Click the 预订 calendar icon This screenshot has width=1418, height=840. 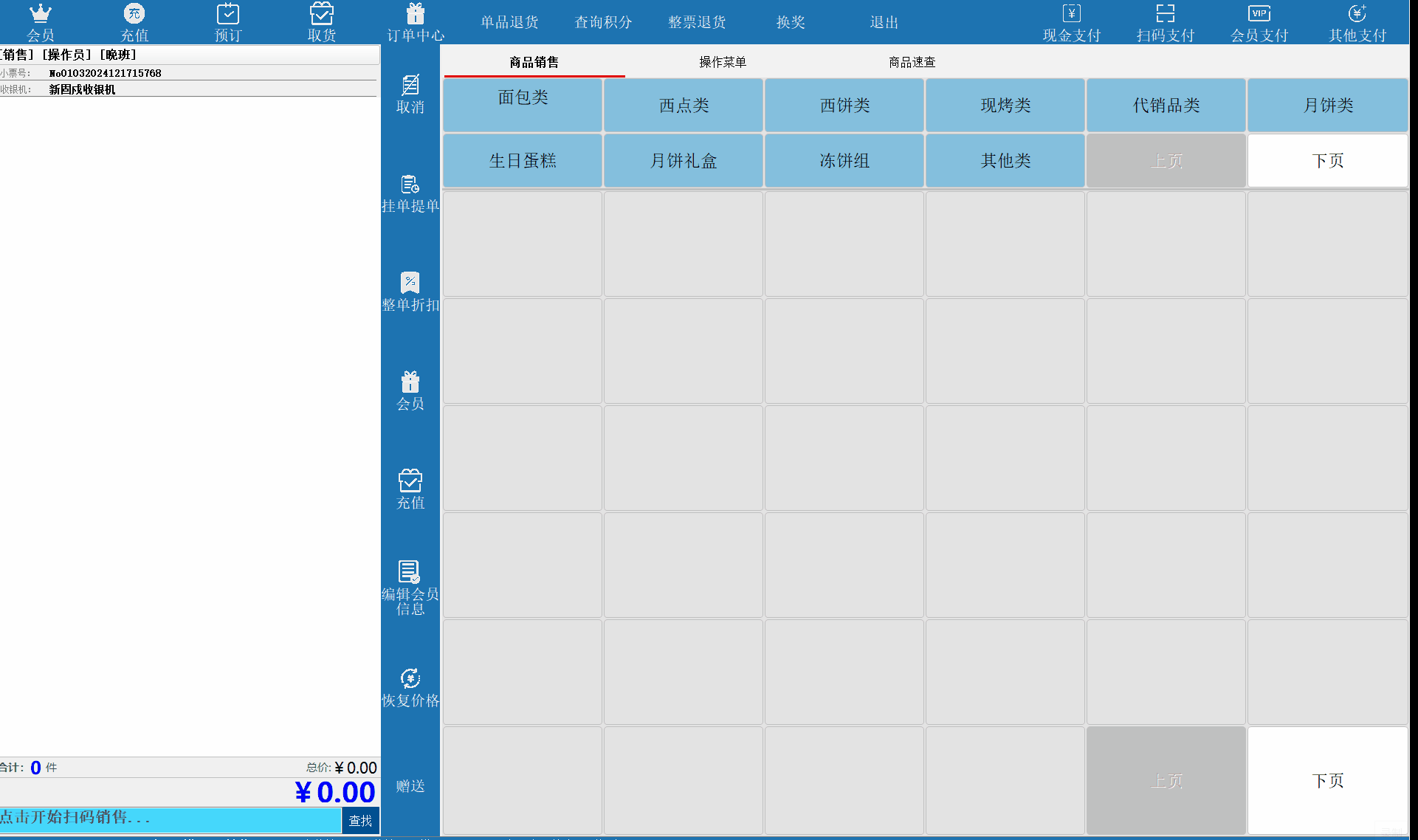click(227, 15)
